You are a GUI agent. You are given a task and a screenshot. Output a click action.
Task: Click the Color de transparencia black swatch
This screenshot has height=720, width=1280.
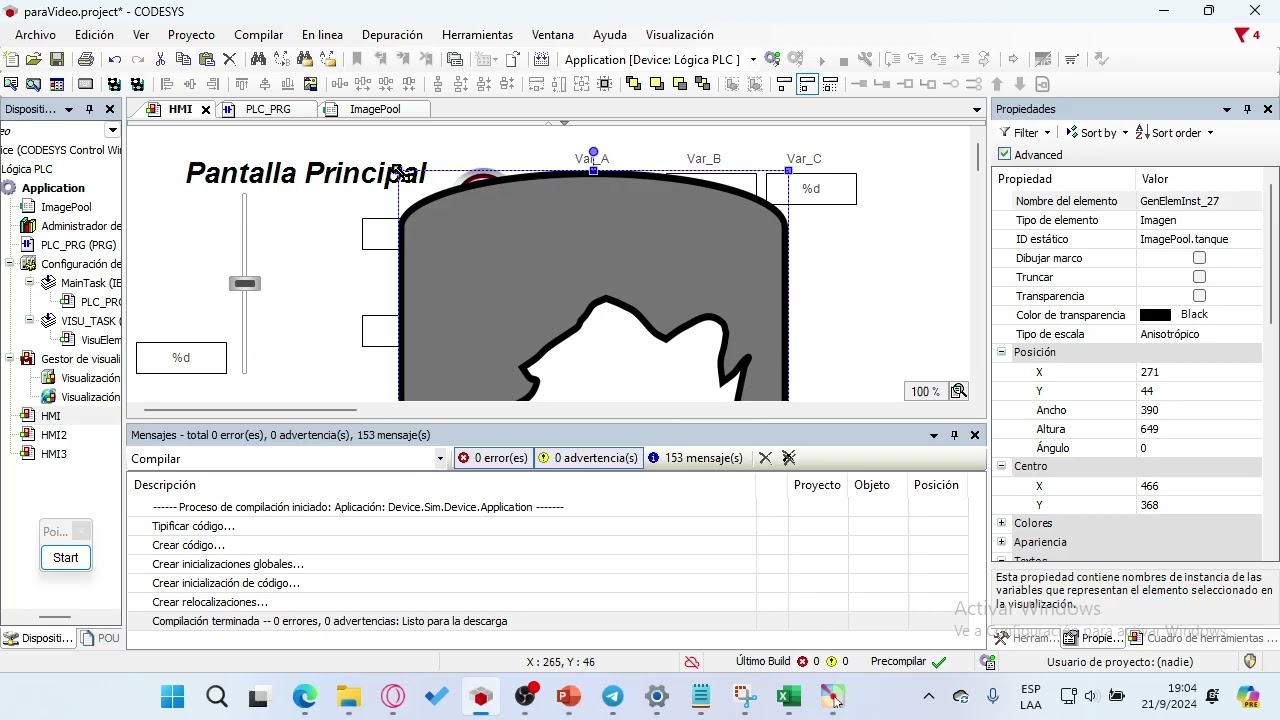[1155, 315]
